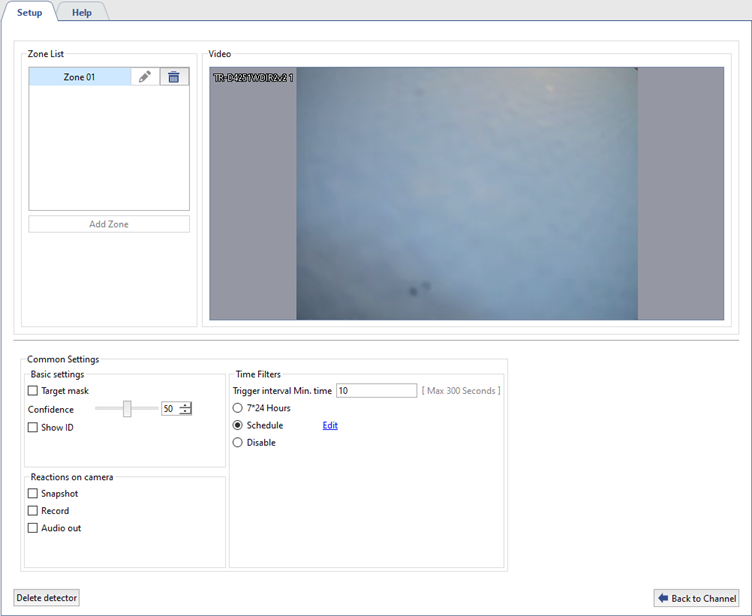Switch to the Help tab
752x616 pixels.
(x=82, y=12)
